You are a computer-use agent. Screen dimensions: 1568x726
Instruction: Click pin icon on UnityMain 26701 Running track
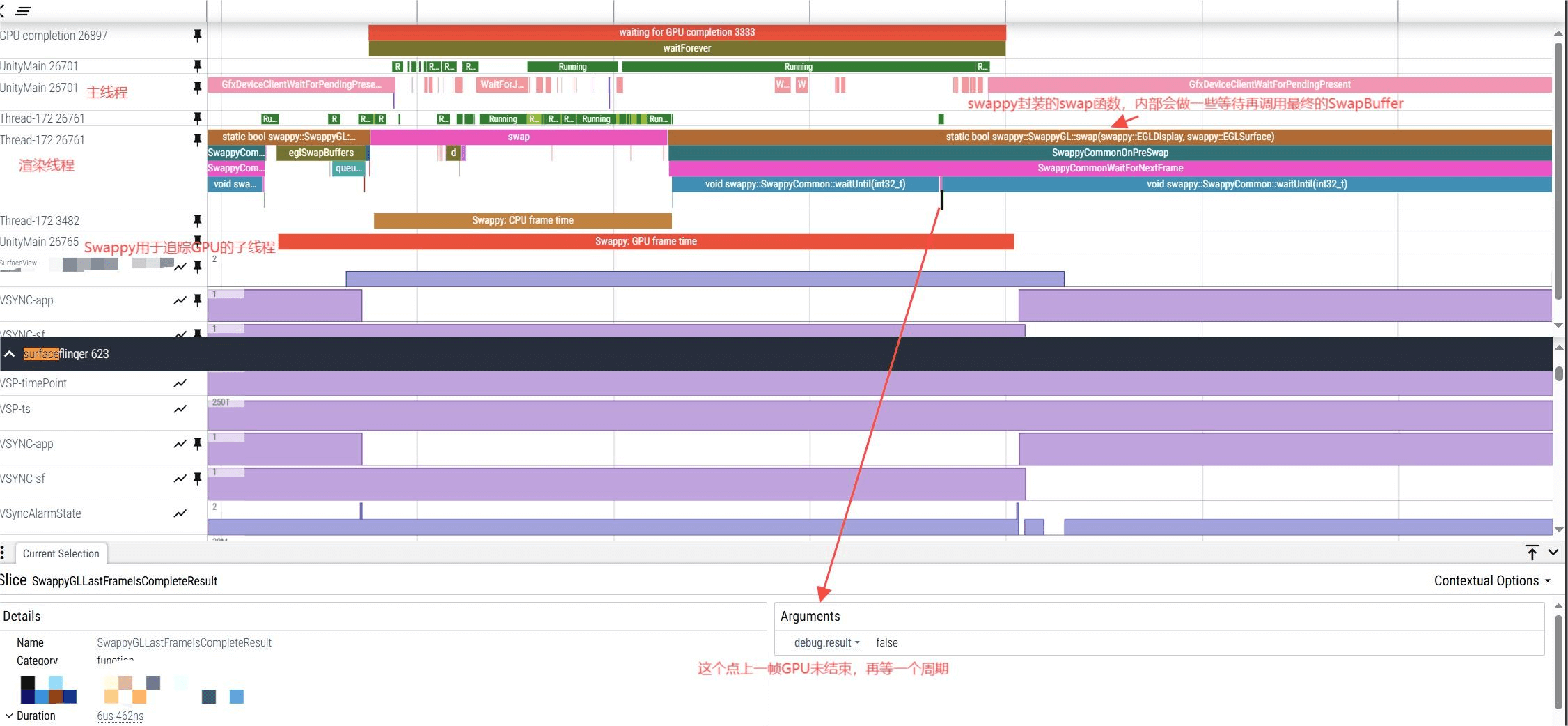[197, 66]
